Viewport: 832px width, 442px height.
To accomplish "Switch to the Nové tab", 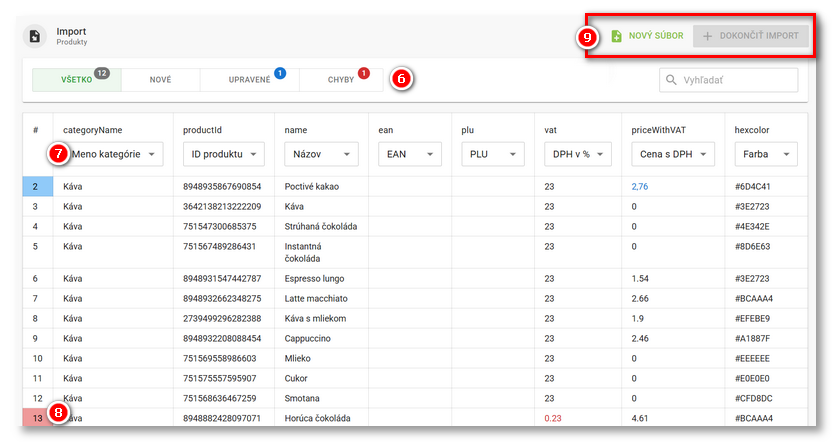I will [x=160, y=80].
